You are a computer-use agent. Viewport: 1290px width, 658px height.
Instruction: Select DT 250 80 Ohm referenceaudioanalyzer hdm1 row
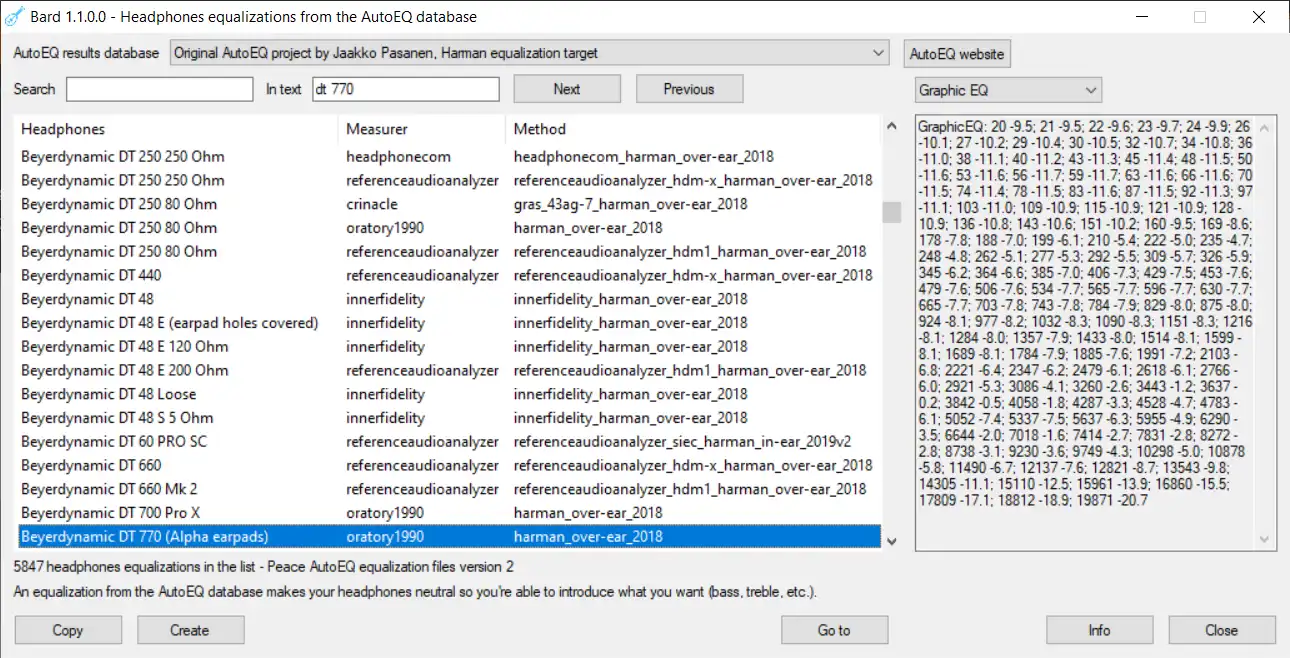pos(448,251)
